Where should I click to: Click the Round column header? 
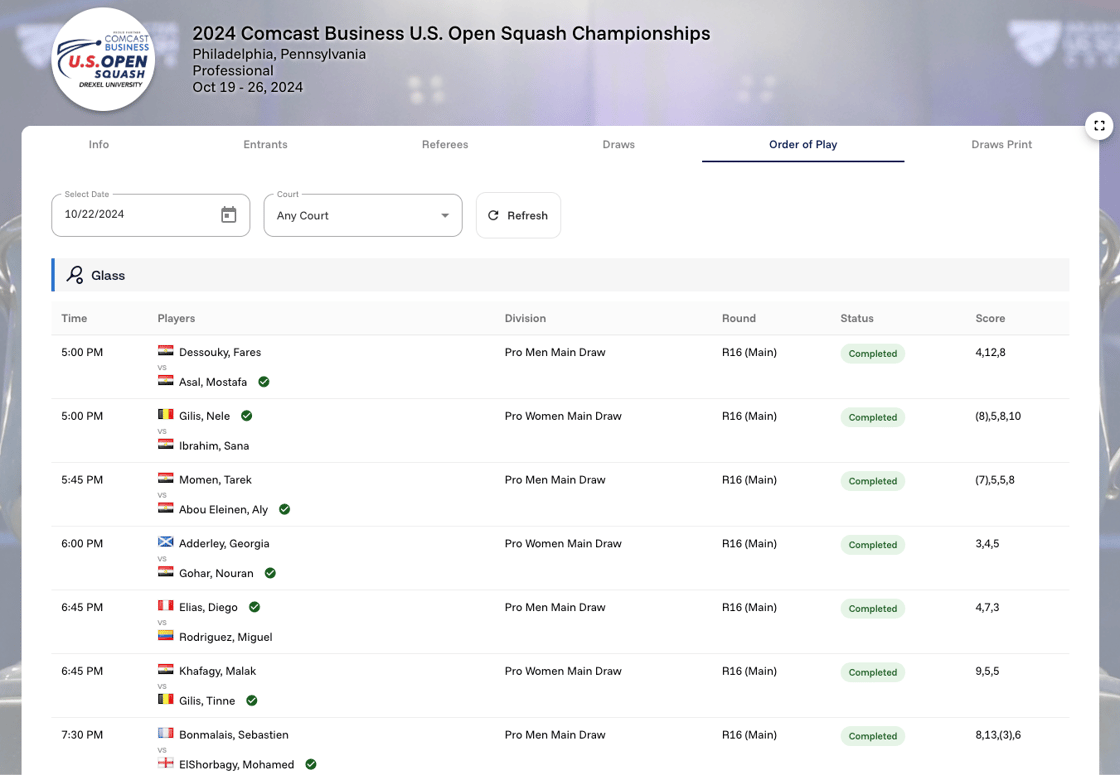739,319
